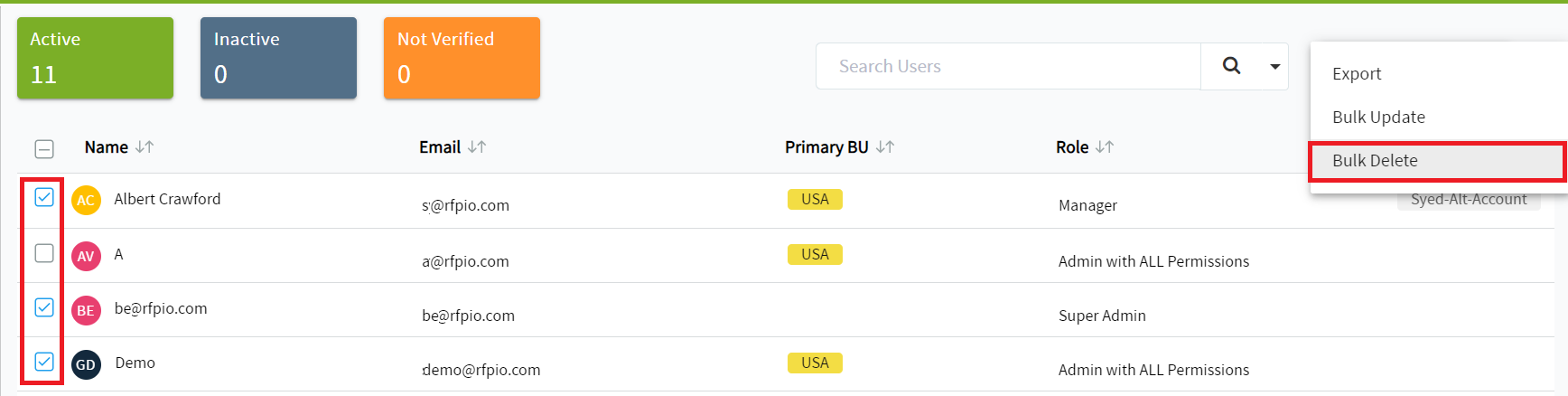Uncheck Albert Crawford's row checkbox
Screen dimensions: 1568x396
coord(44,197)
